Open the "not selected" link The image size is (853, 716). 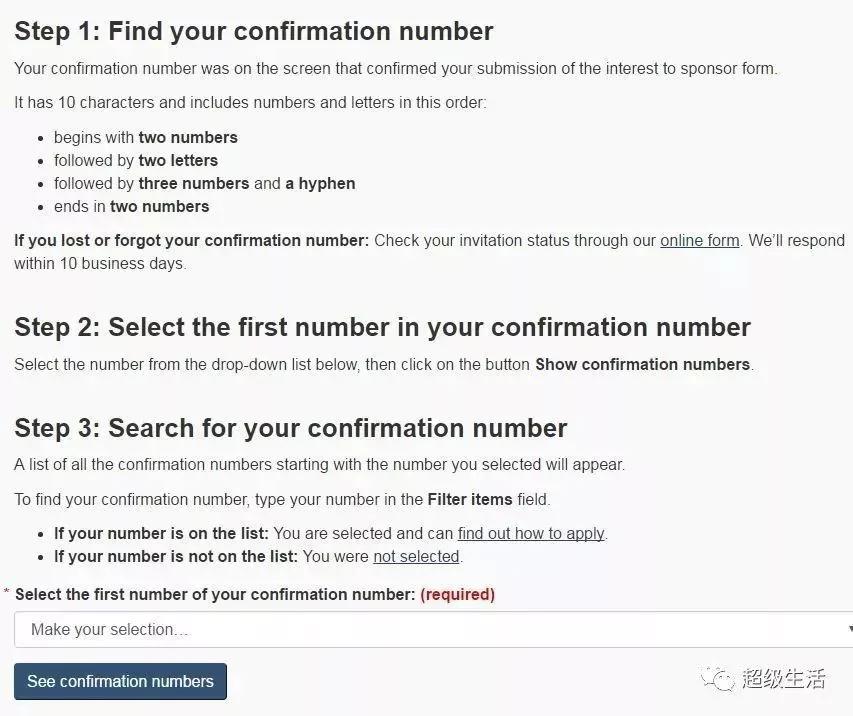416,557
